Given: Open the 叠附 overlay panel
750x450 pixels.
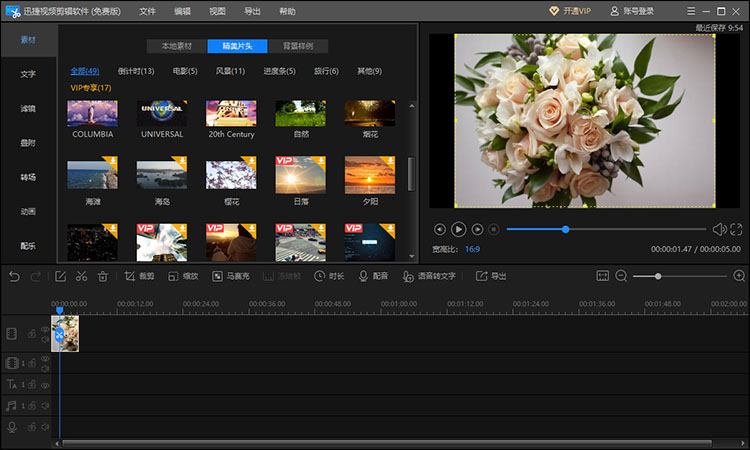Looking at the screenshot, I should (28, 143).
